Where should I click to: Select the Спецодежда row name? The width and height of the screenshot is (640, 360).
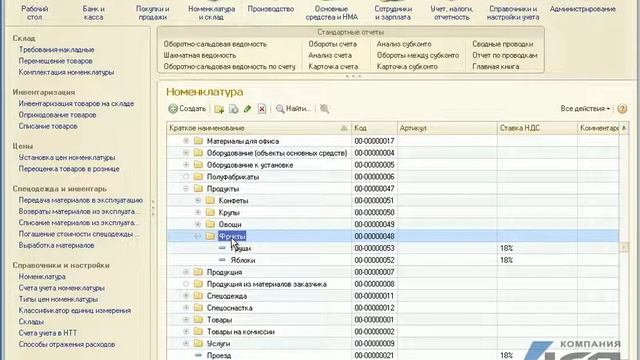tap(227, 296)
